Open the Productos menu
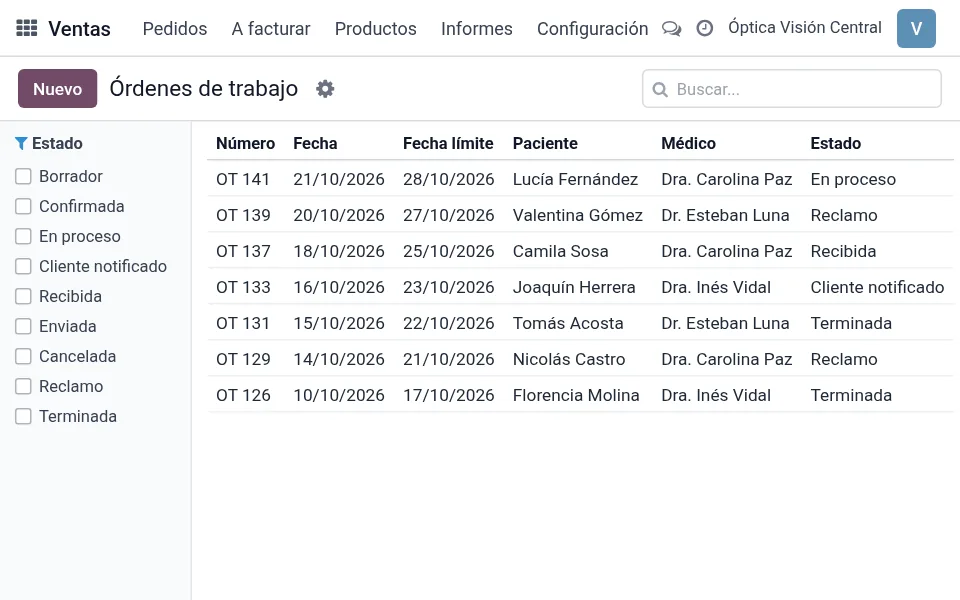The width and height of the screenshot is (960, 600). click(x=375, y=29)
